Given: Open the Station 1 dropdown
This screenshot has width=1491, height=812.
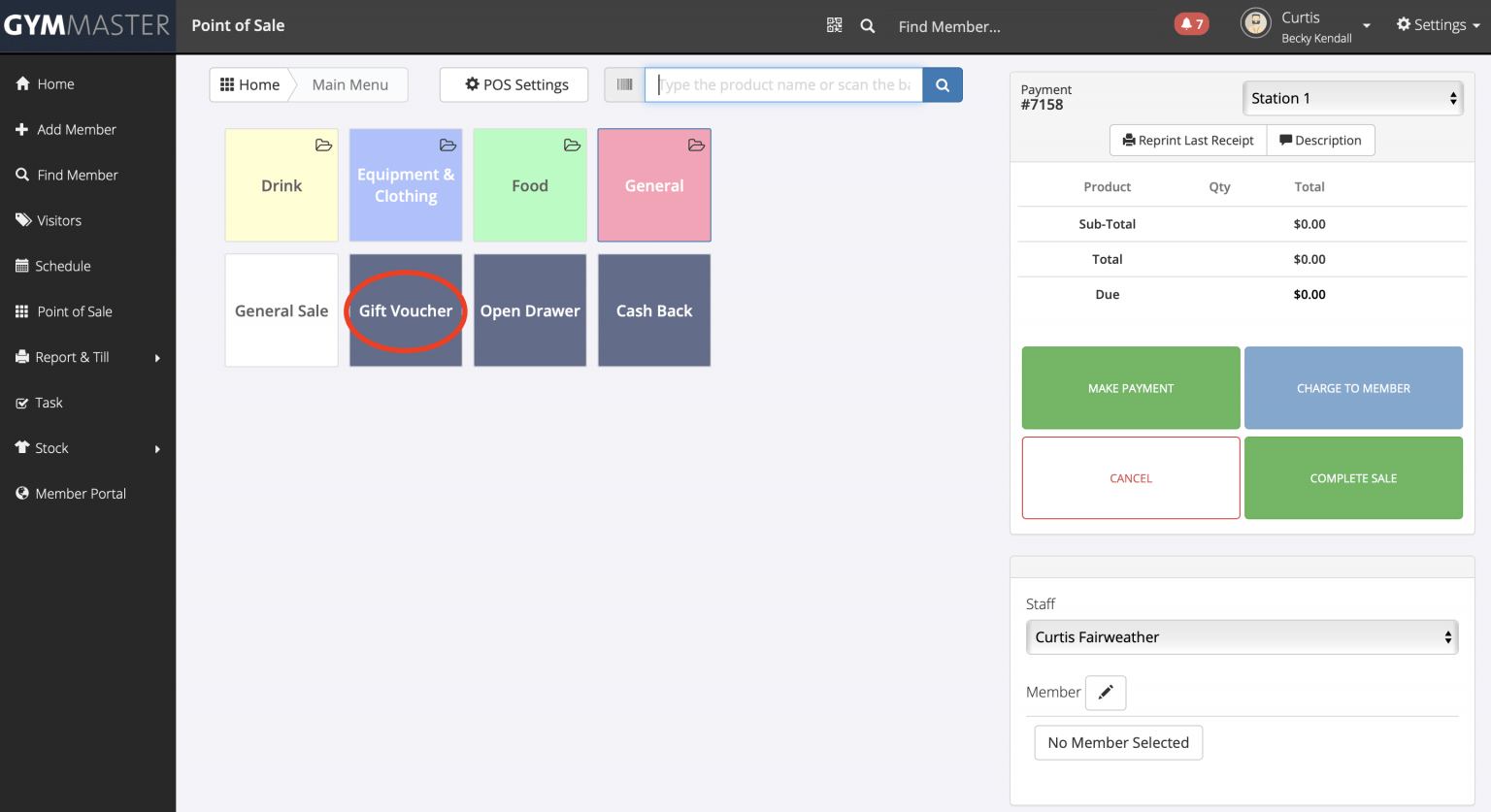Looking at the screenshot, I should 1352,98.
